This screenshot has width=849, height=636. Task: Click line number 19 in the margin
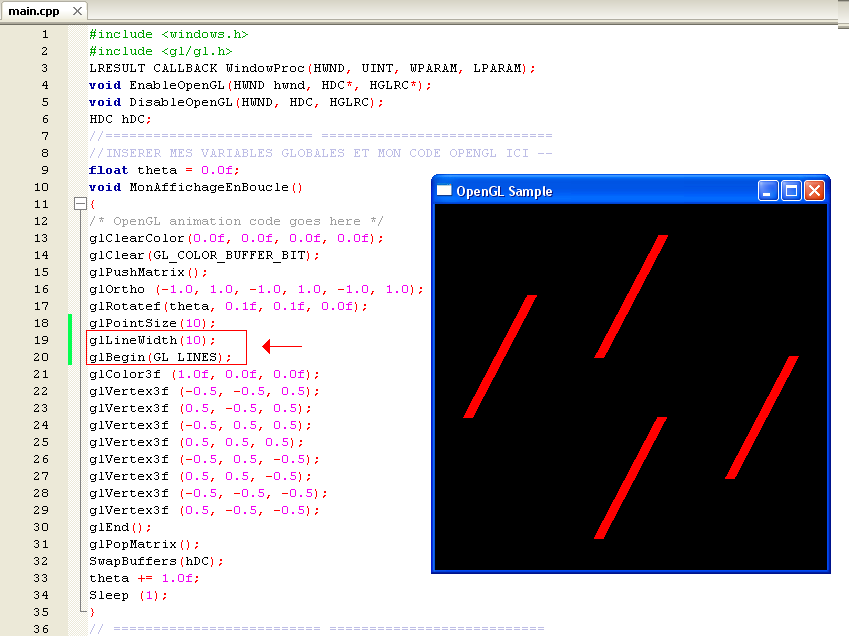41,340
